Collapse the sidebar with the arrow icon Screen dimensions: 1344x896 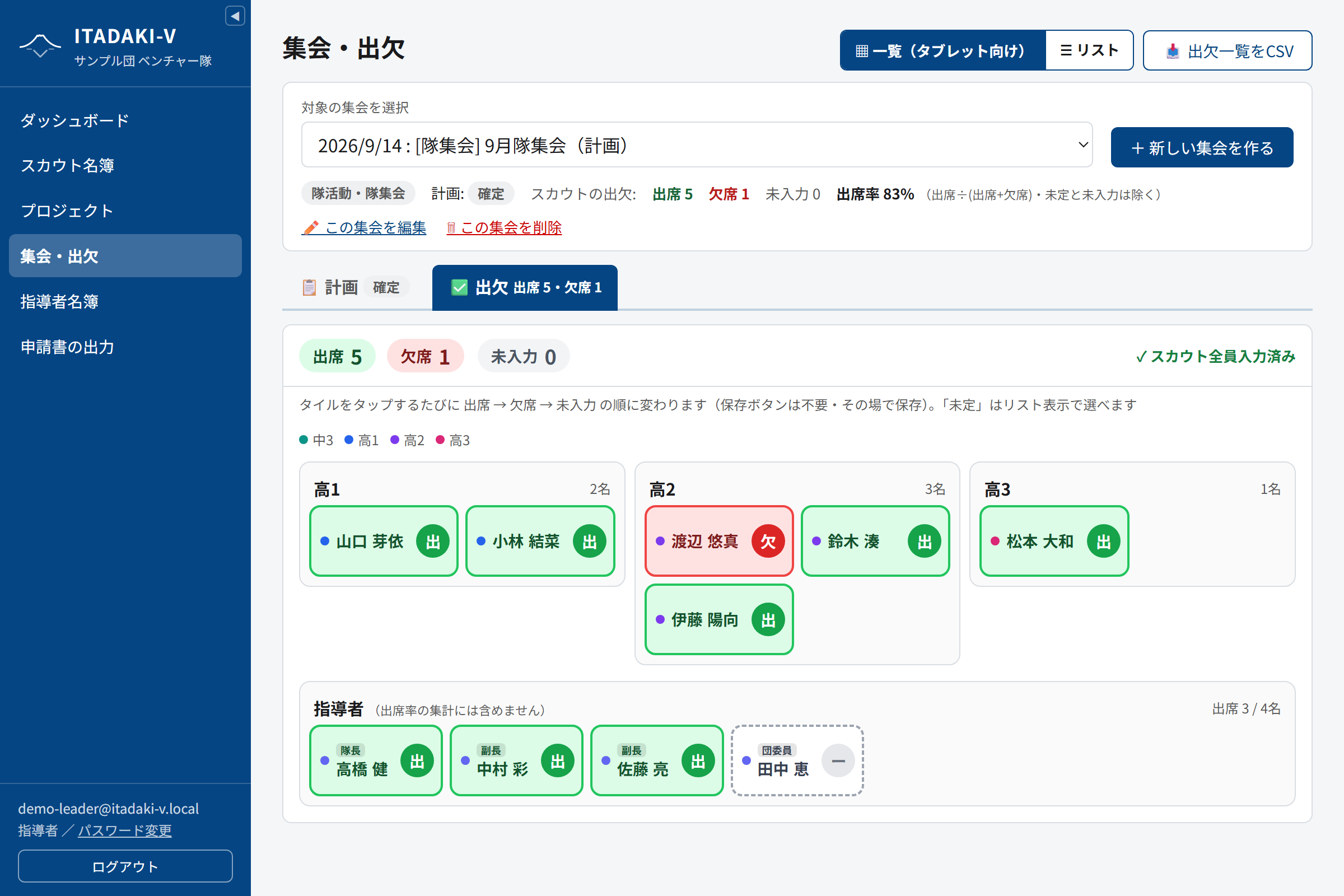[x=235, y=16]
